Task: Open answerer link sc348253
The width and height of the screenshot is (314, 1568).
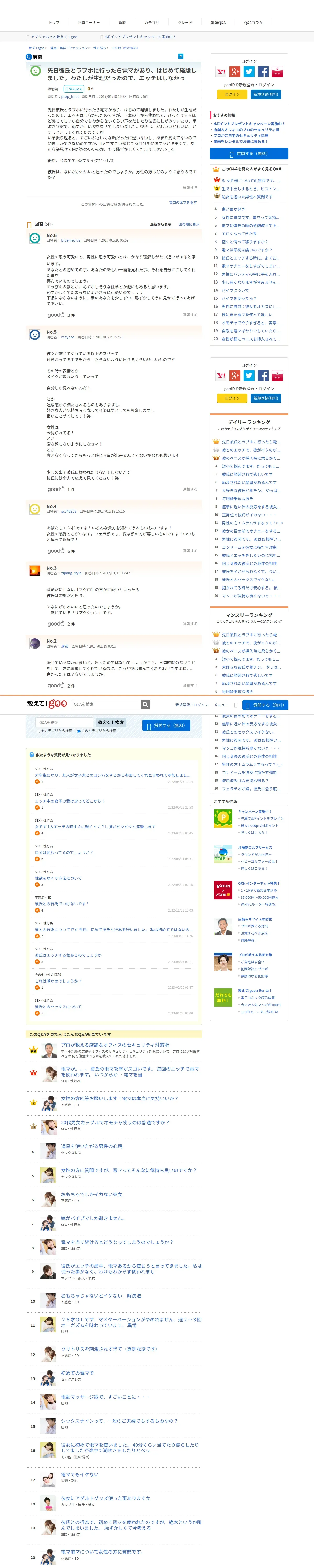Action: coord(68,511)
